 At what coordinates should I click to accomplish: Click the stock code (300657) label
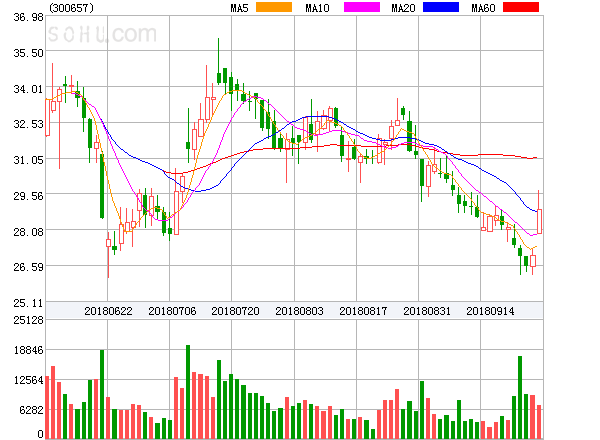click(x=72, y=8)
